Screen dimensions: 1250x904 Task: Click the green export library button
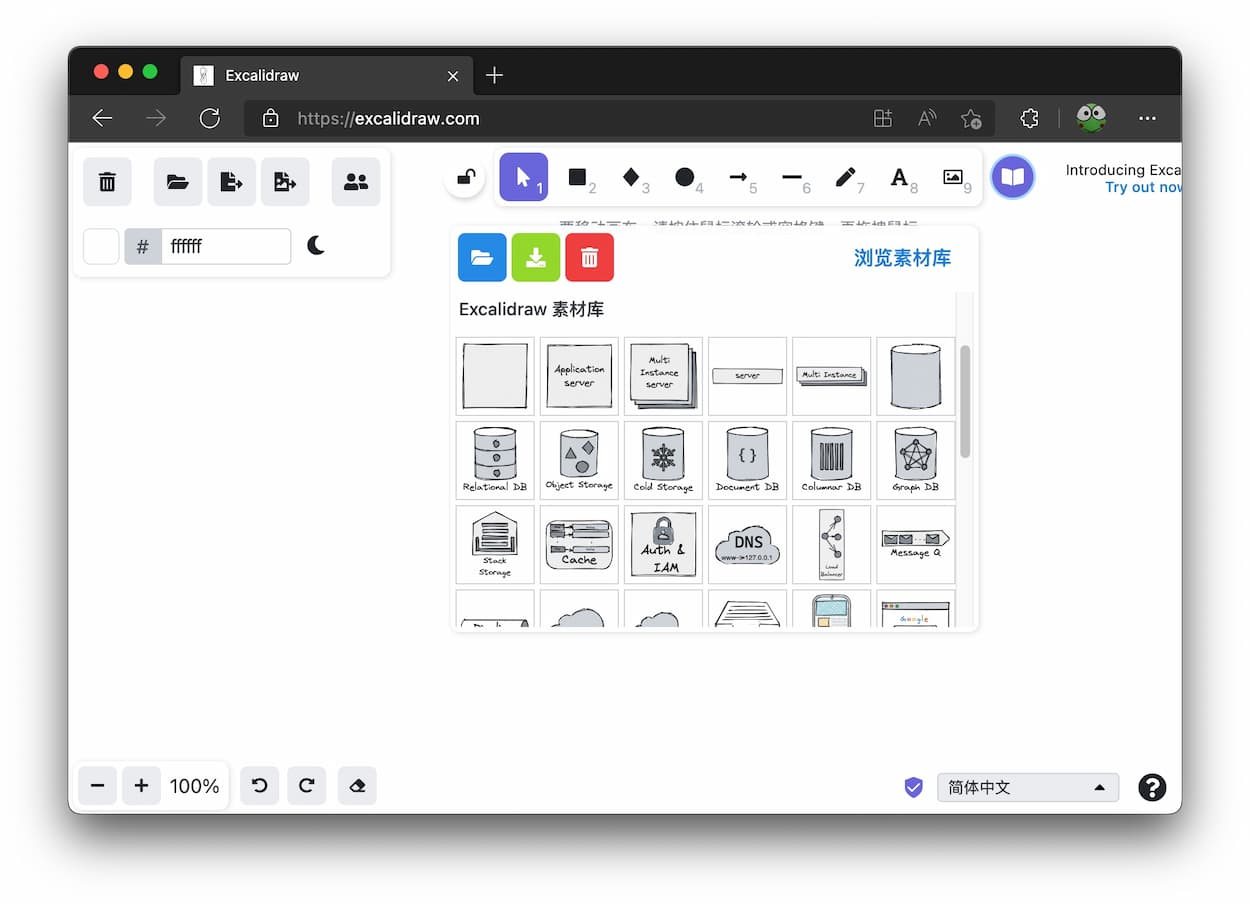point(535,258)
